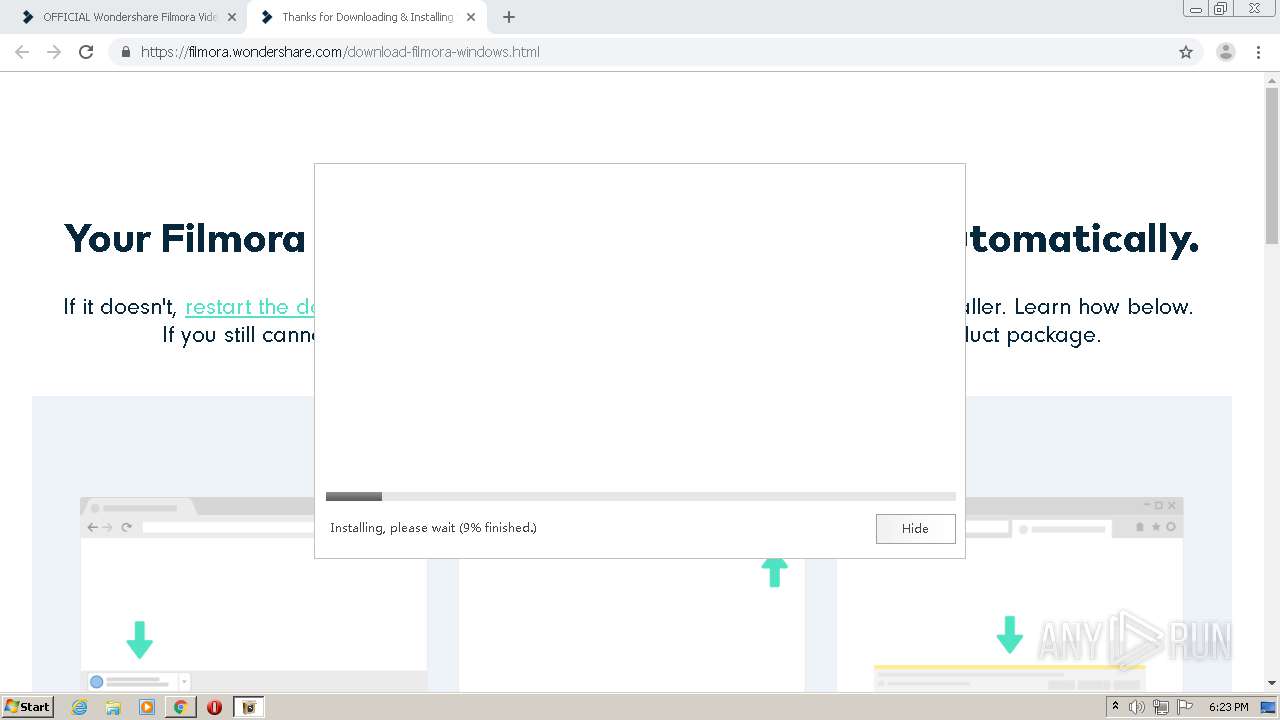This screenshot has width=1280, height=720.
Task: Click scrollbar up arrow
Action: pos(1272,79)
